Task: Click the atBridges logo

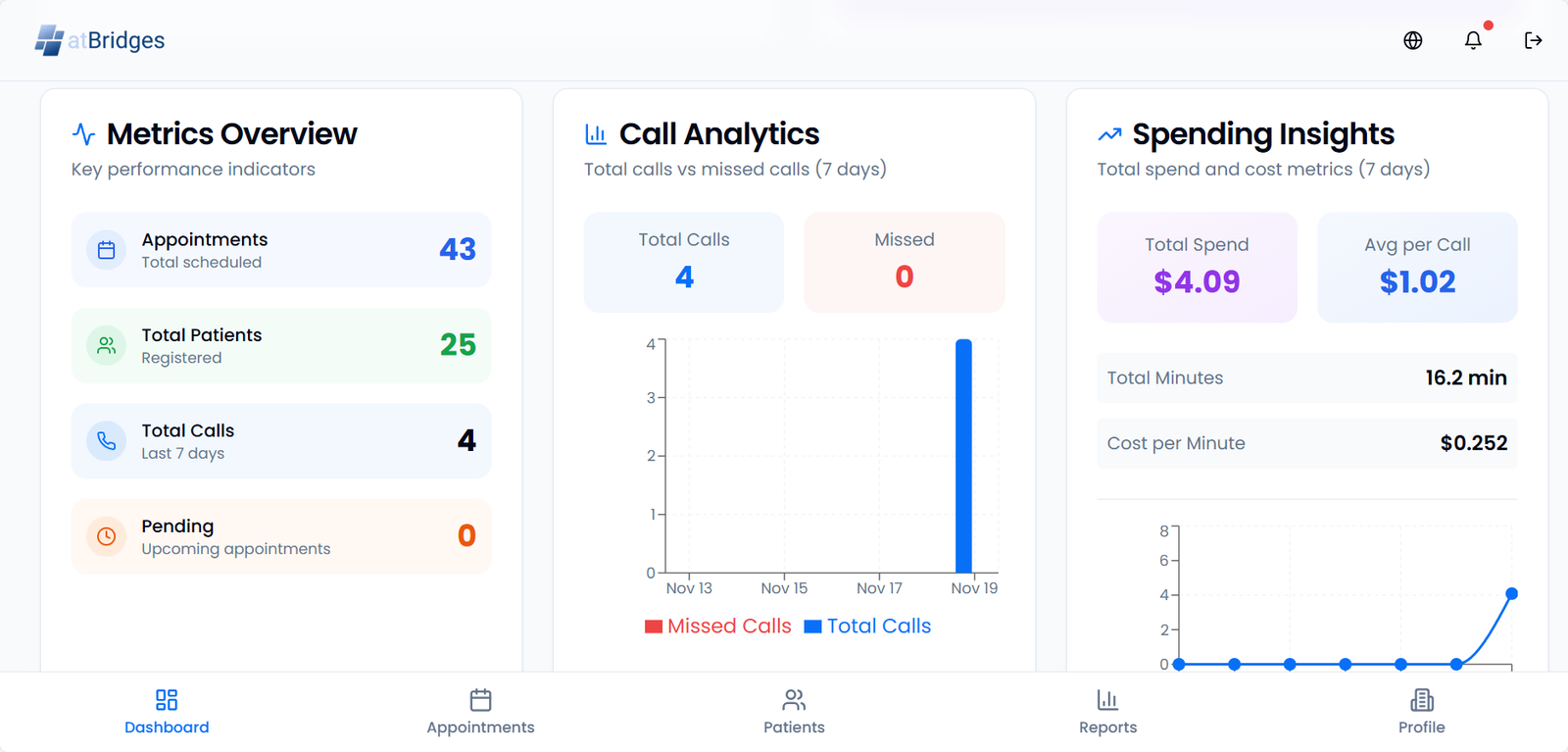Action: [x=100, y=40]
